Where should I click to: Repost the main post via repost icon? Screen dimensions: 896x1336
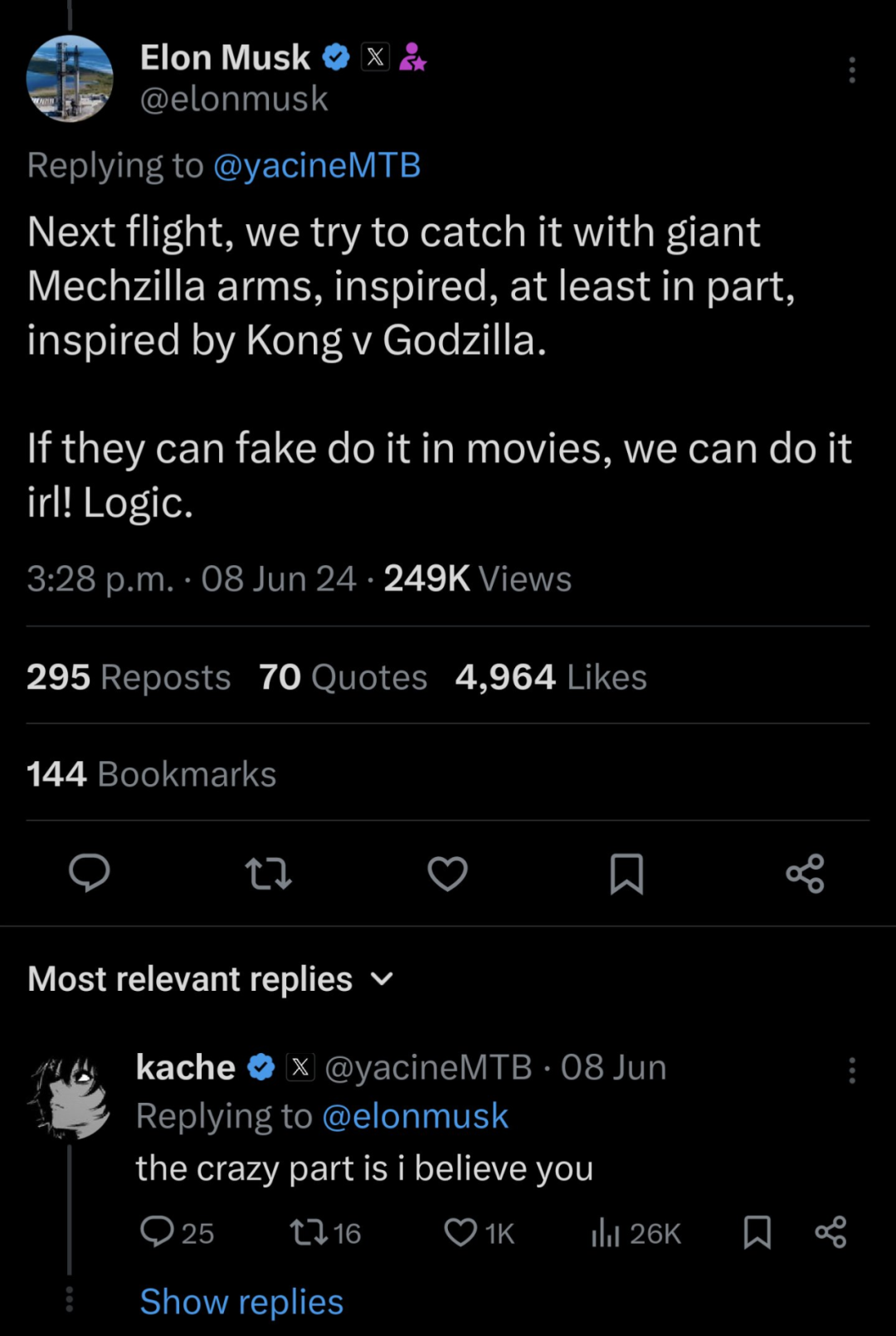(x=269, y=874)
